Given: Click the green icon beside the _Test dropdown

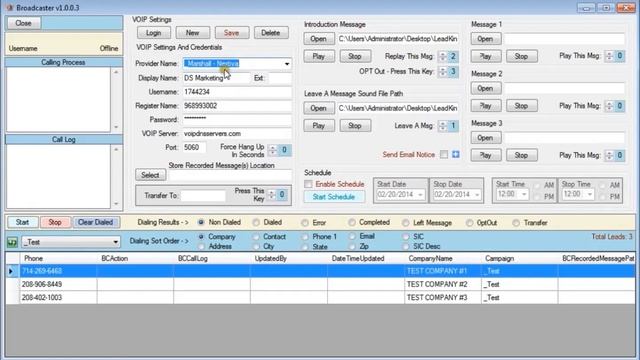Looking at the screenshot, I should click(x=12, y=242).
